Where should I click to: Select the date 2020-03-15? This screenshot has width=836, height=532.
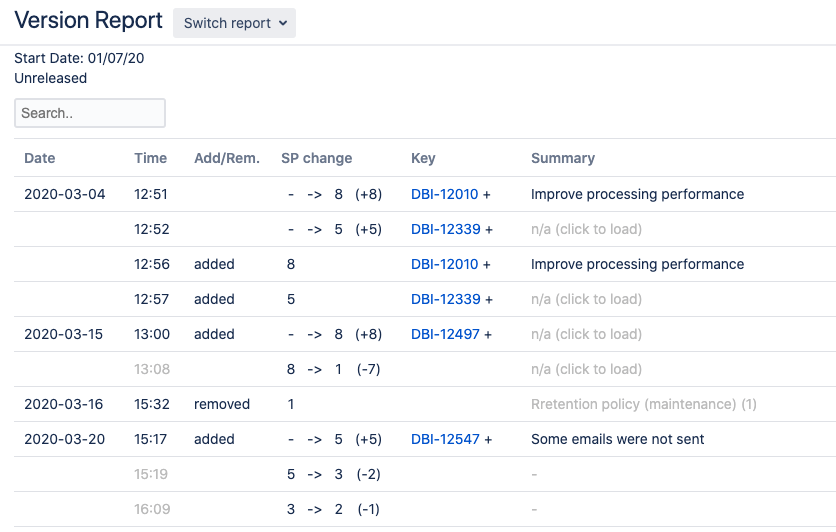[63, 334]
